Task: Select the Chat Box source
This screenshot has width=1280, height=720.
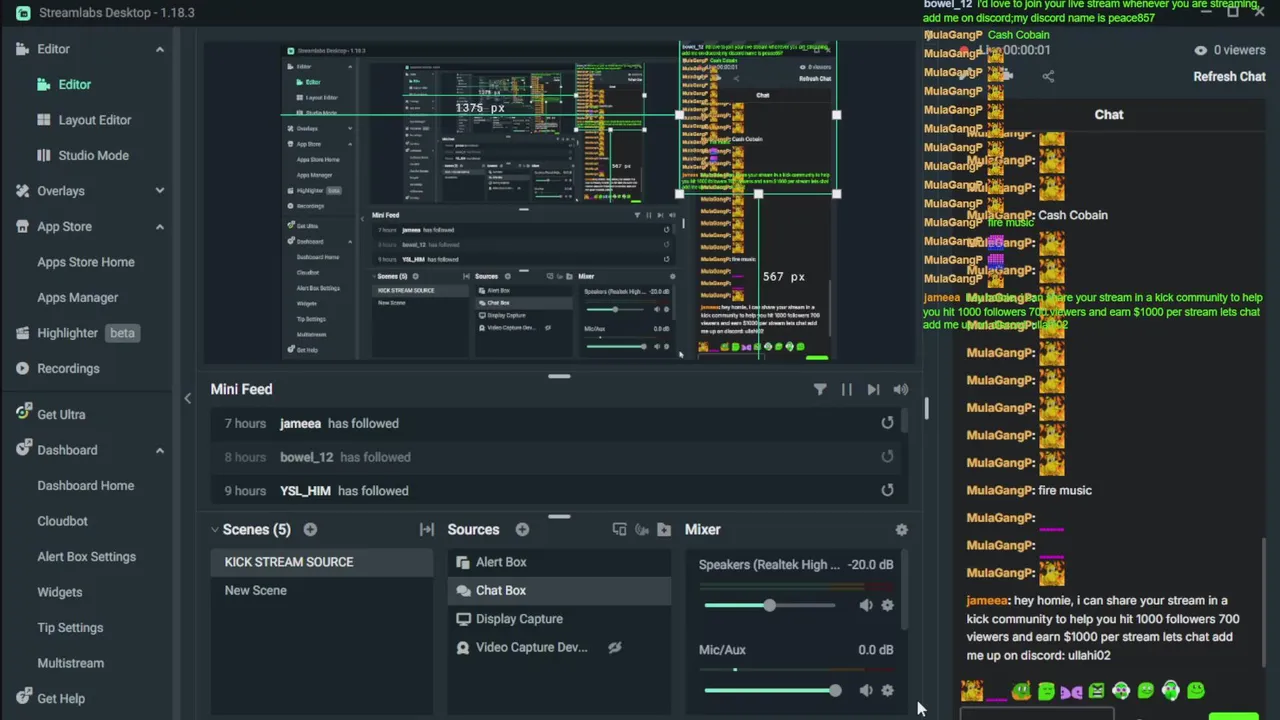Action: point(559,591)
